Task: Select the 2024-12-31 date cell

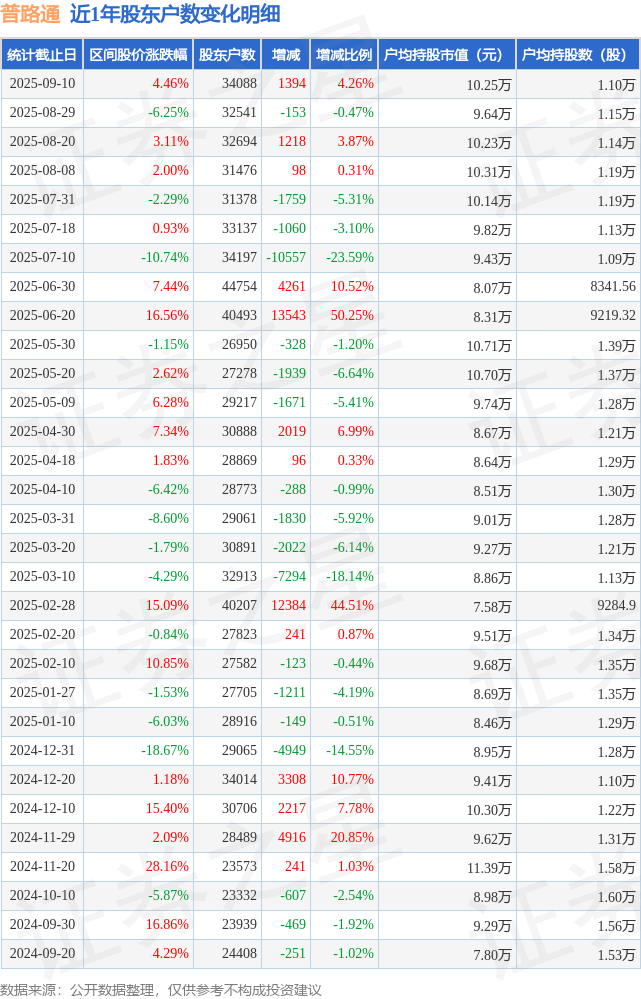Action: point(41,751)
